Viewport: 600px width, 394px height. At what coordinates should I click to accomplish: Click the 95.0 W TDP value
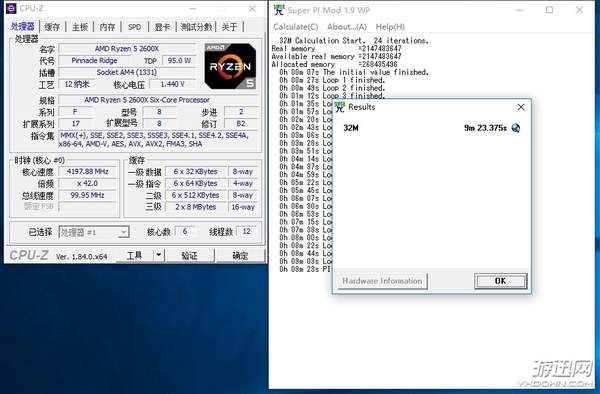pyautogui.click(x=179, y=60)
